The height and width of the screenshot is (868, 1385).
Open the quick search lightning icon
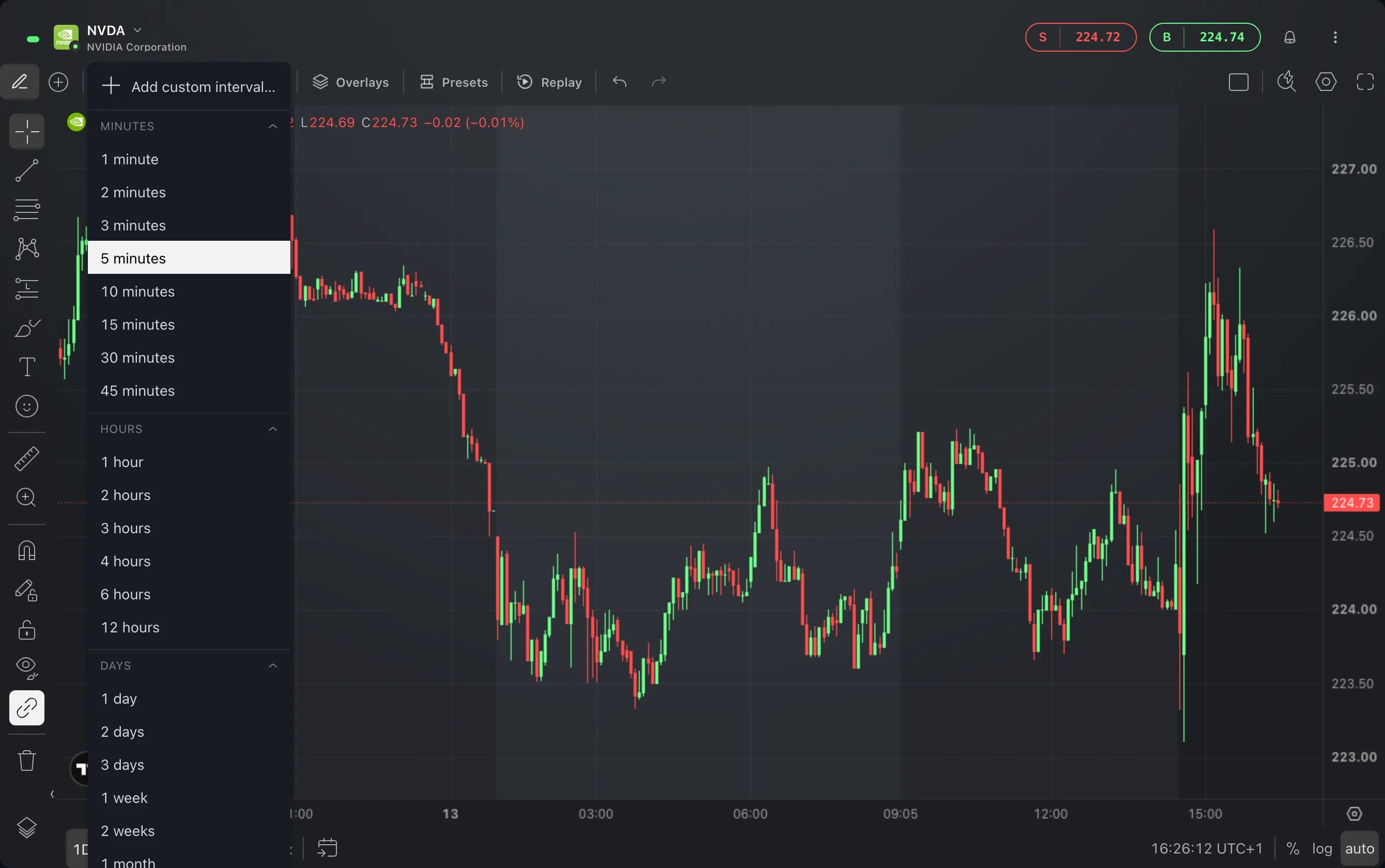pos(1286,82)
